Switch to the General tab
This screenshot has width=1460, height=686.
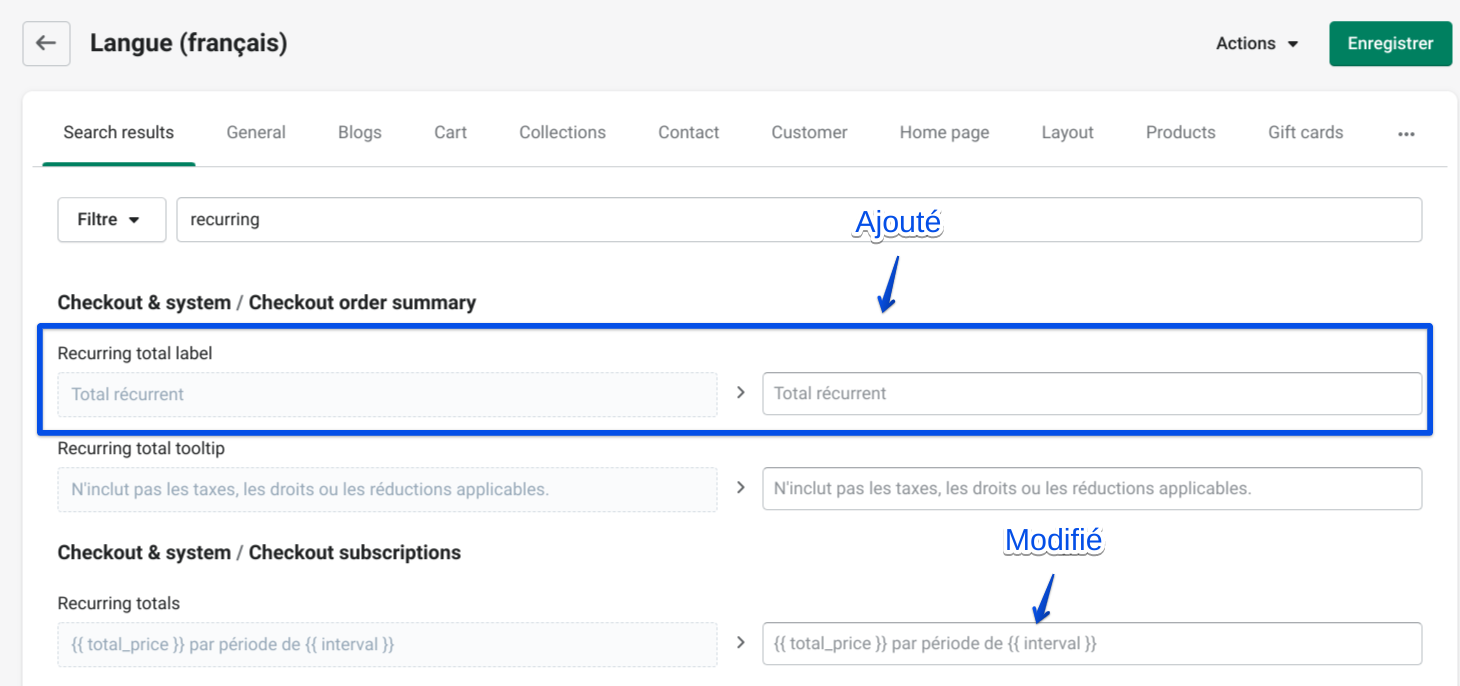[256, 132]
